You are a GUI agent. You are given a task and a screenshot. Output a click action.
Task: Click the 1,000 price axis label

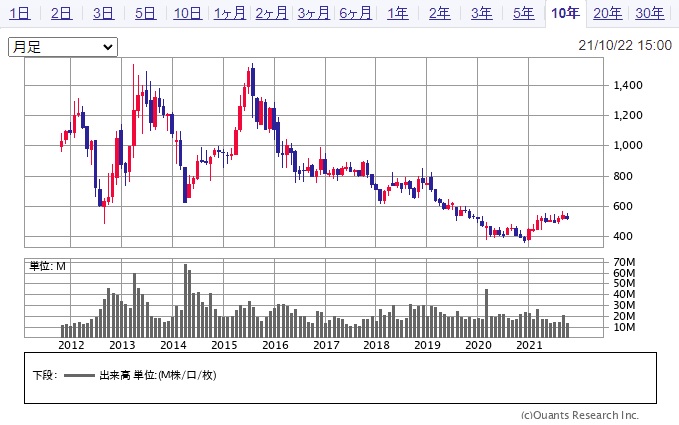point(628,145)
